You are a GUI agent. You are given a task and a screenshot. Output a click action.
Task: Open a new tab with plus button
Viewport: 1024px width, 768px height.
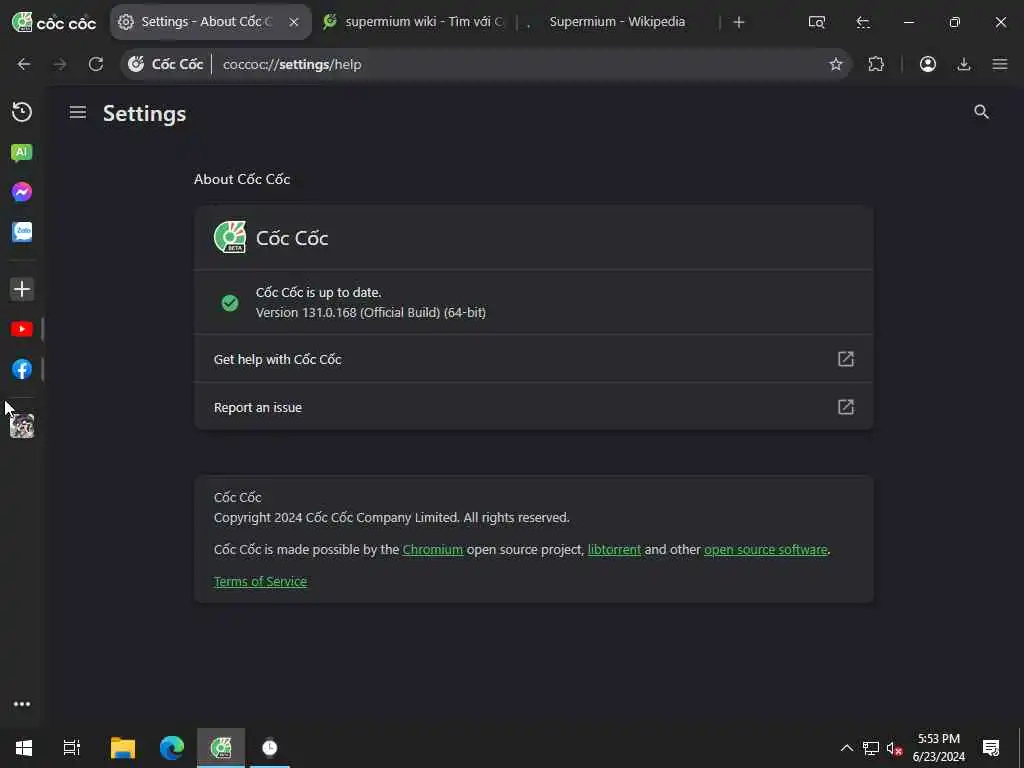[739, 22]
